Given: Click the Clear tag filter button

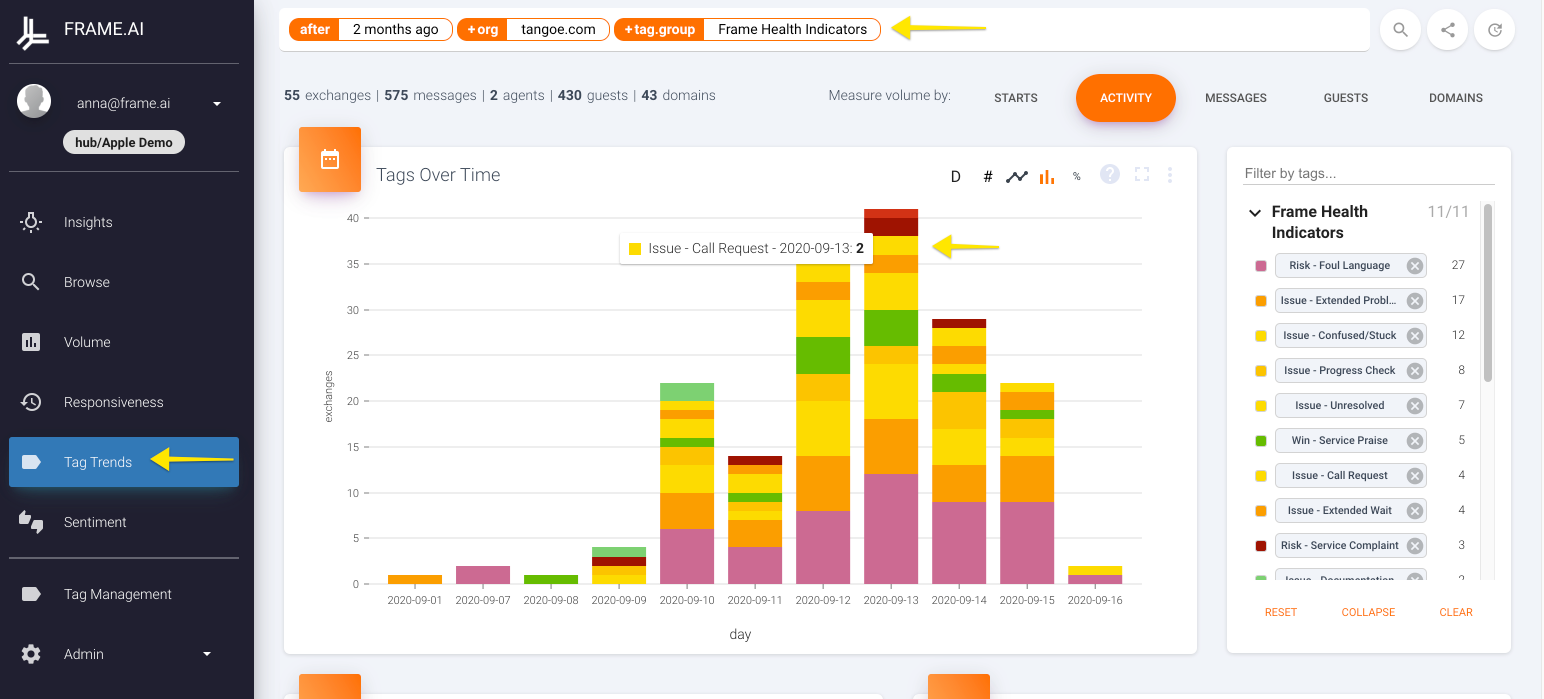Looking at the screenshot, I should (x=1456, y=612).
